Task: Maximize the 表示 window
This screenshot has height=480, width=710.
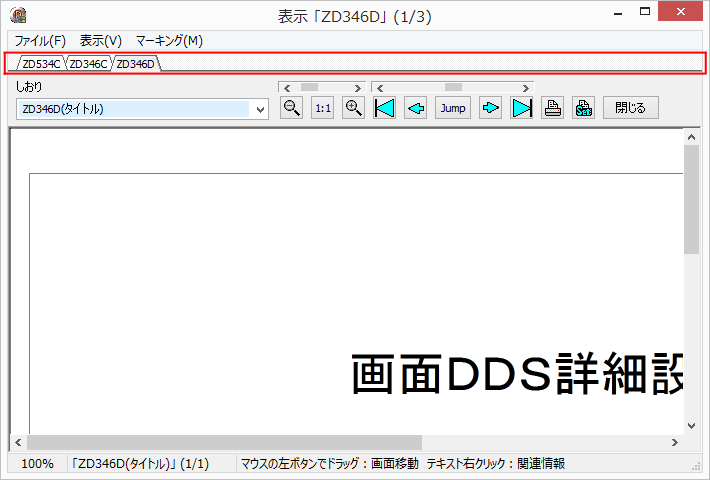Action: [645, 12]
